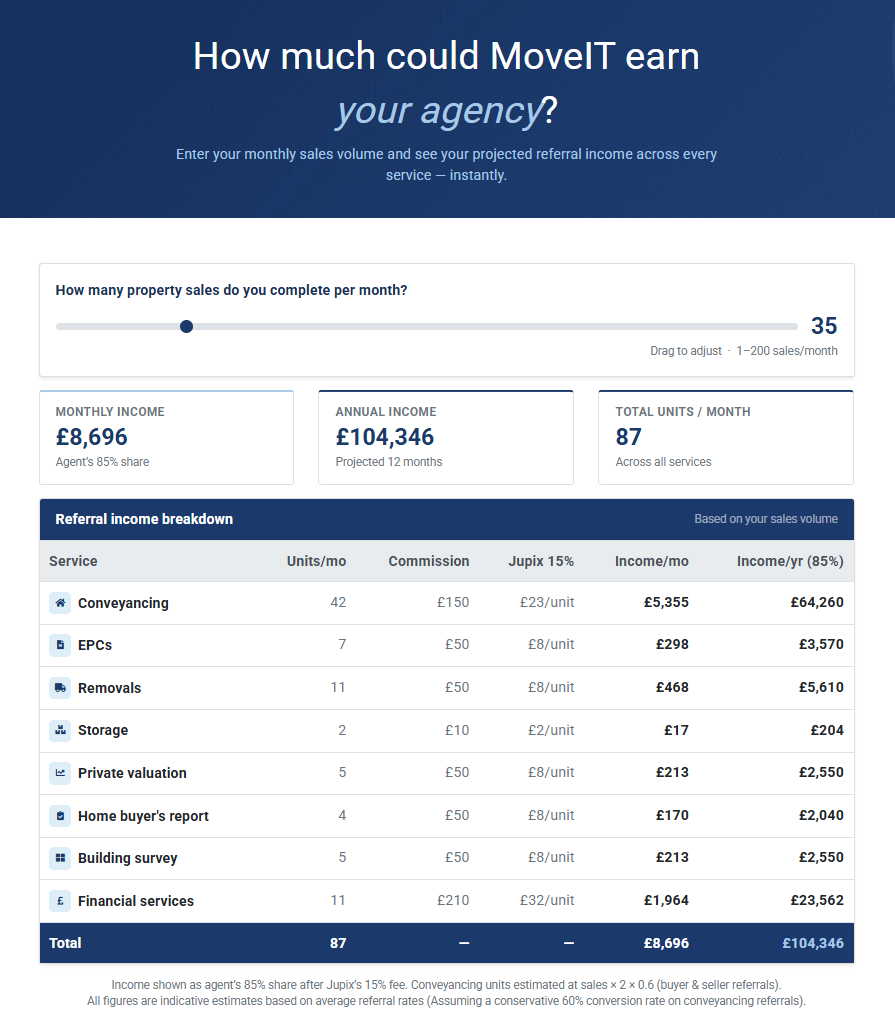895x1010 pixels.
Task: Click the Units/mo column header
Action: point(316,561)
